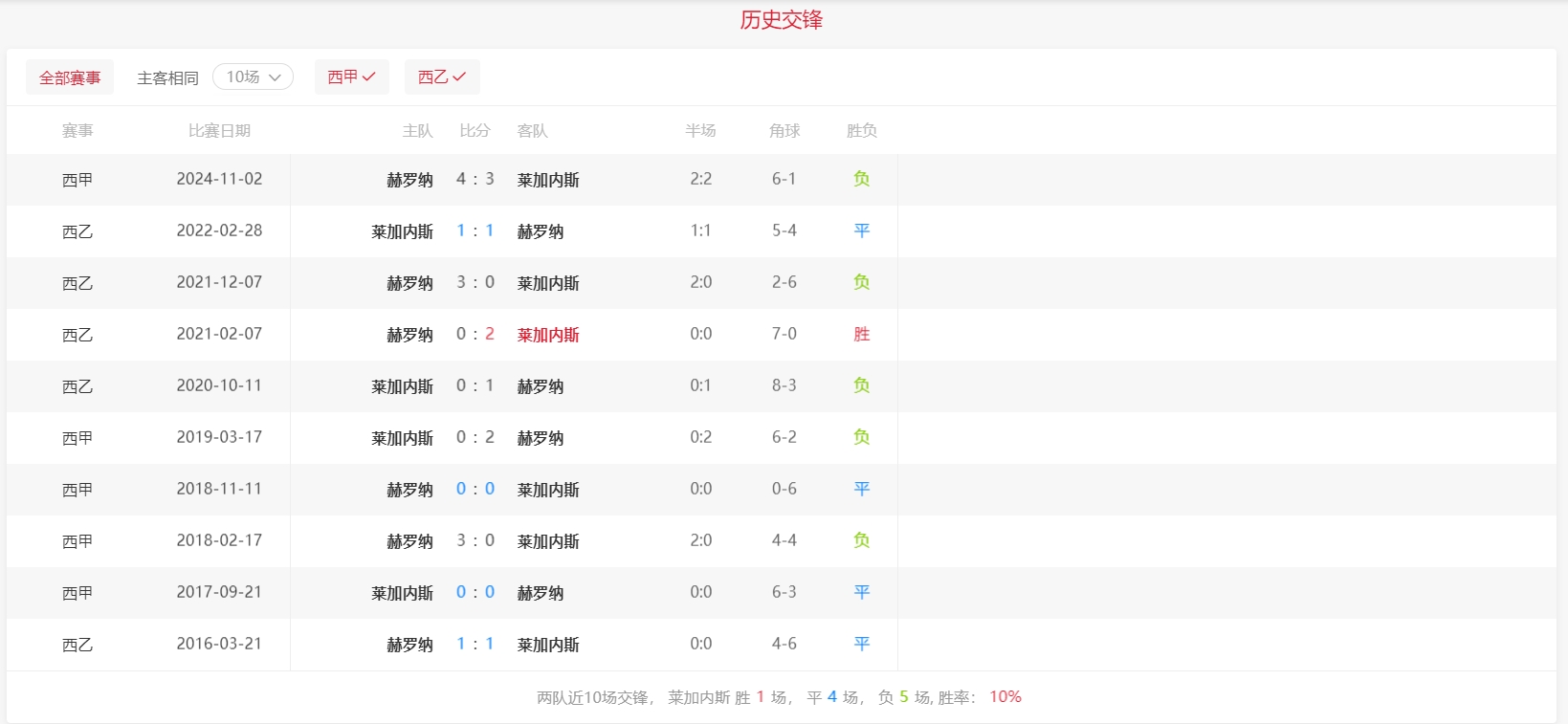1568x724 pixels.
Task: Open the 4 : 3 score for 2024-11-02
Action: tap(475, 179)
